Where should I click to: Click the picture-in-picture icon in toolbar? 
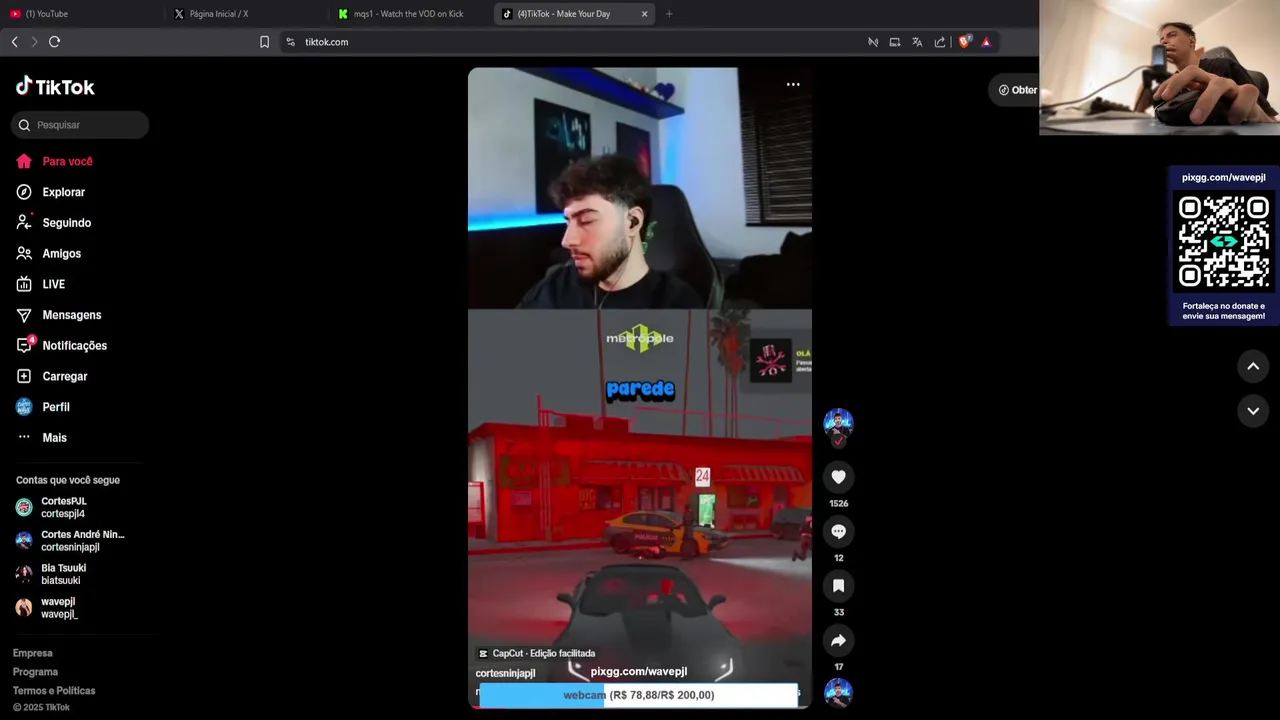click(x=895, y=42)
